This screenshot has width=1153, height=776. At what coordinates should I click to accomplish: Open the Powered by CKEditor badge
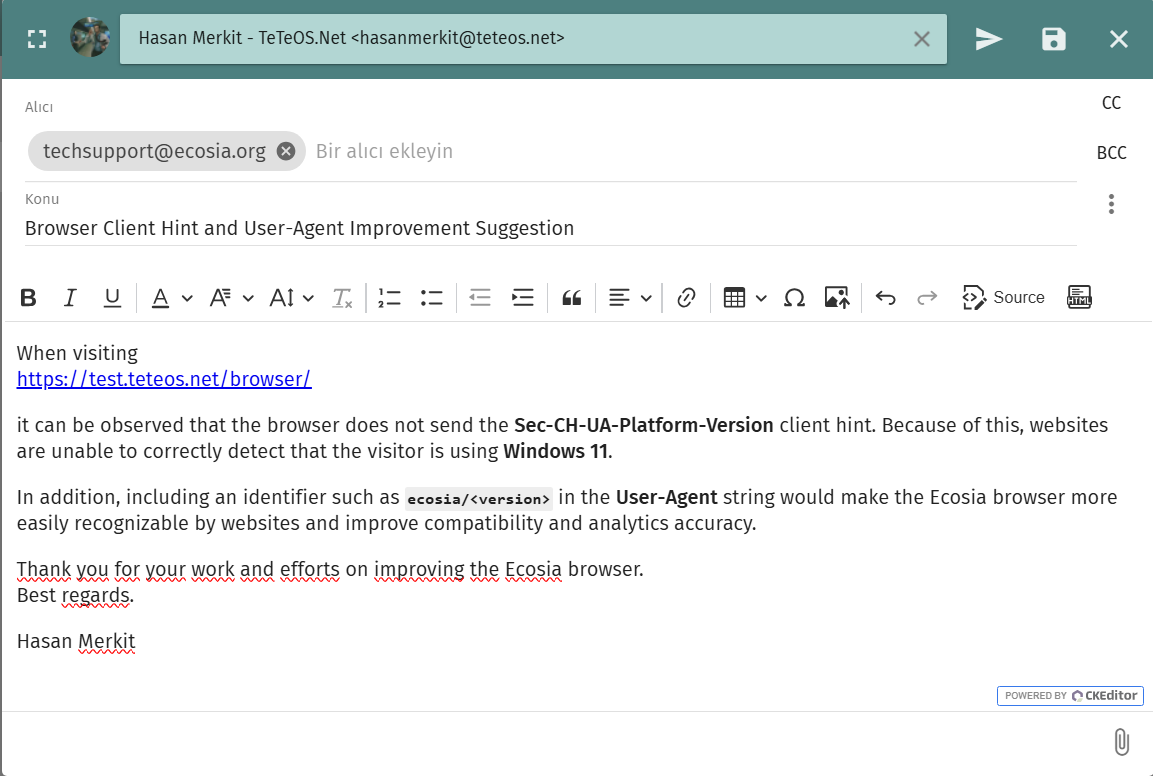pyautogui.click(x=1070, y=696)
